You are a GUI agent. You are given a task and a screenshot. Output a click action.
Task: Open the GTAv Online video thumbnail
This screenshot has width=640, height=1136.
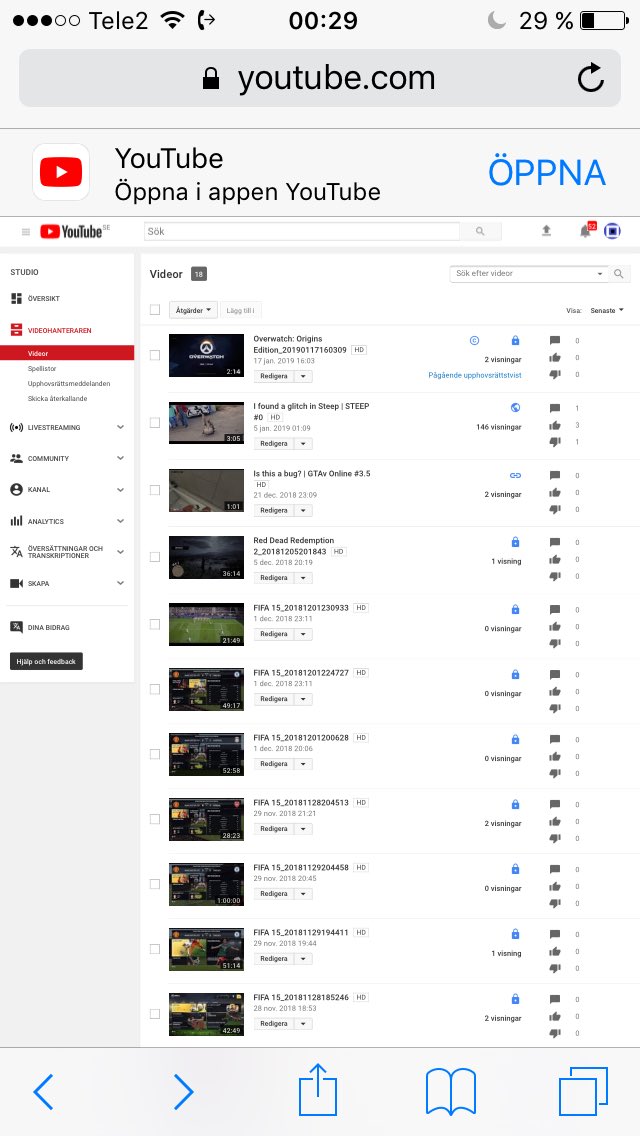click(x=207, y=490)
